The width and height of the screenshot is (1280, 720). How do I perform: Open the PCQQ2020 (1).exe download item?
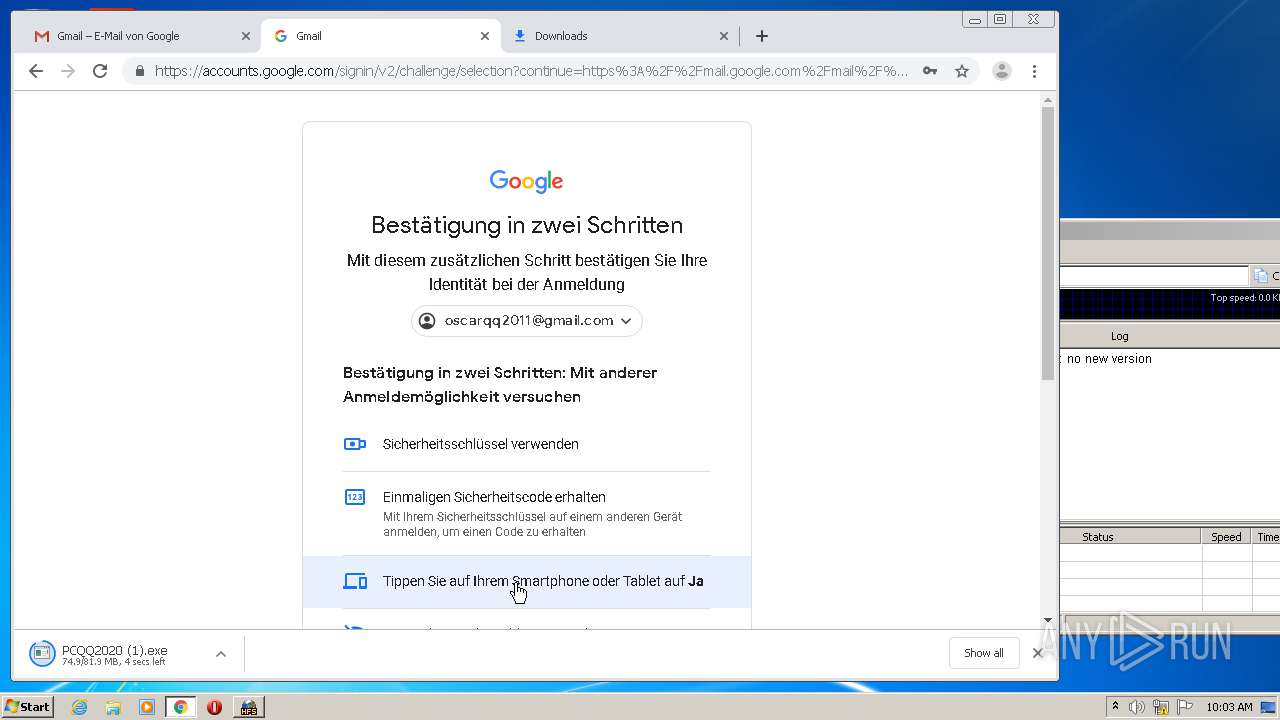pos(115,654)
